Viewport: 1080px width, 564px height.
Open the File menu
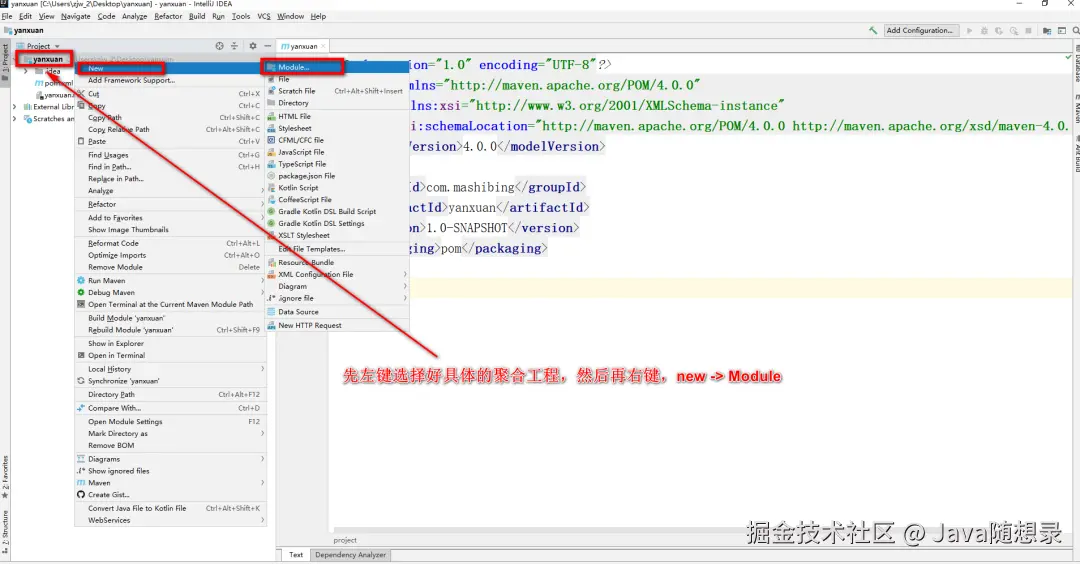point(7,16)
